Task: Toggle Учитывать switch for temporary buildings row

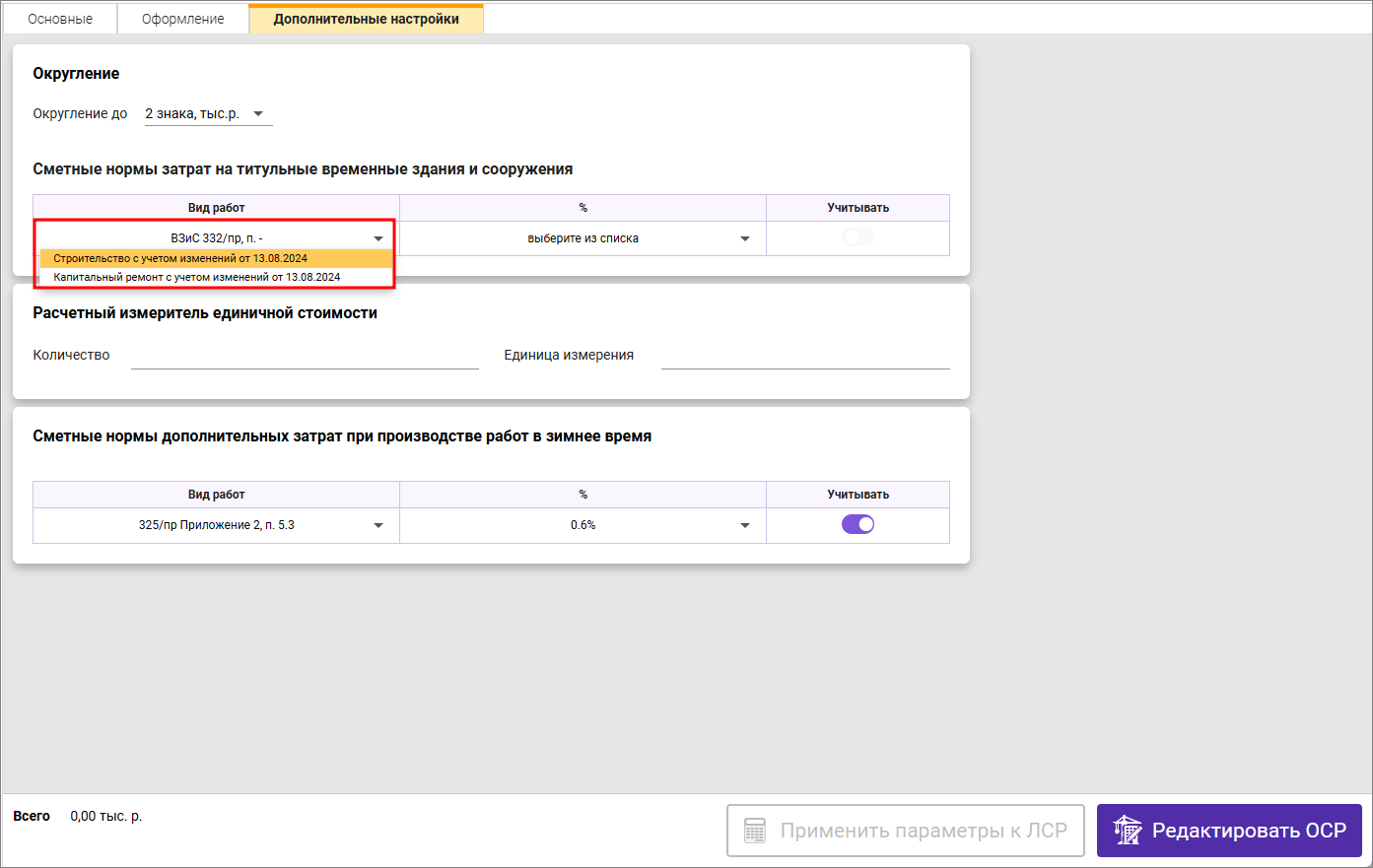Action: click(858, 237)
